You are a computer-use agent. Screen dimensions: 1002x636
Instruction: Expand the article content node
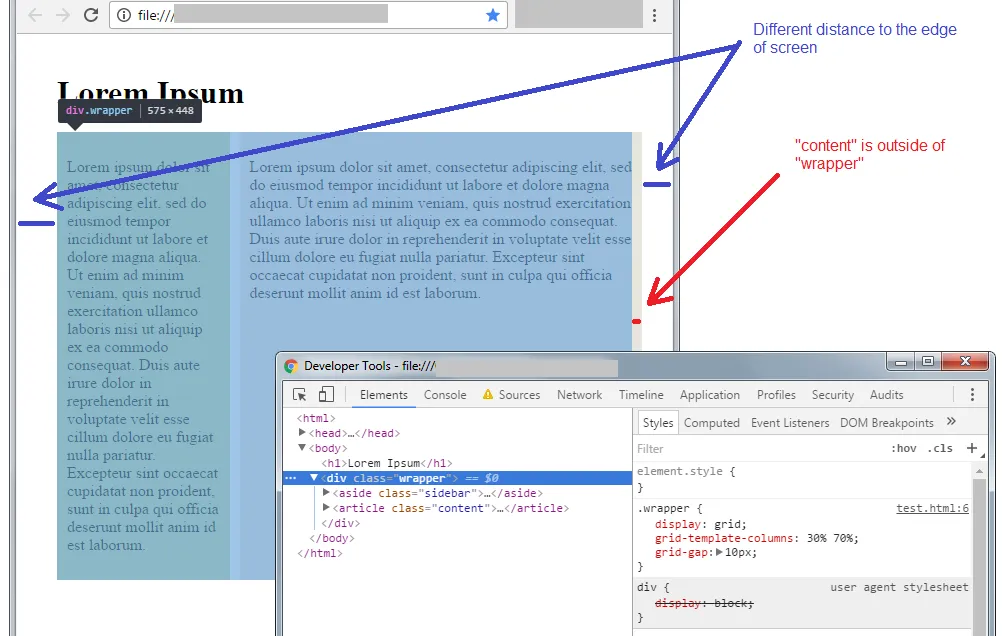click(326, 508)
